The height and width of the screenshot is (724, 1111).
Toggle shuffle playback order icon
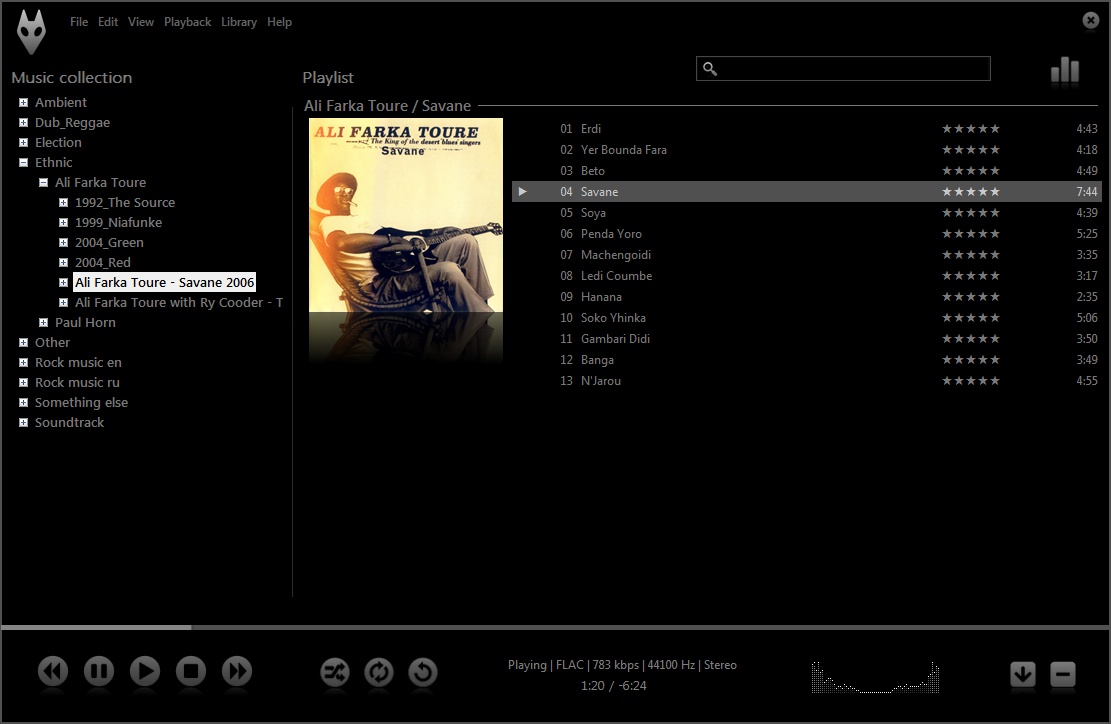[x=334, y=672]
